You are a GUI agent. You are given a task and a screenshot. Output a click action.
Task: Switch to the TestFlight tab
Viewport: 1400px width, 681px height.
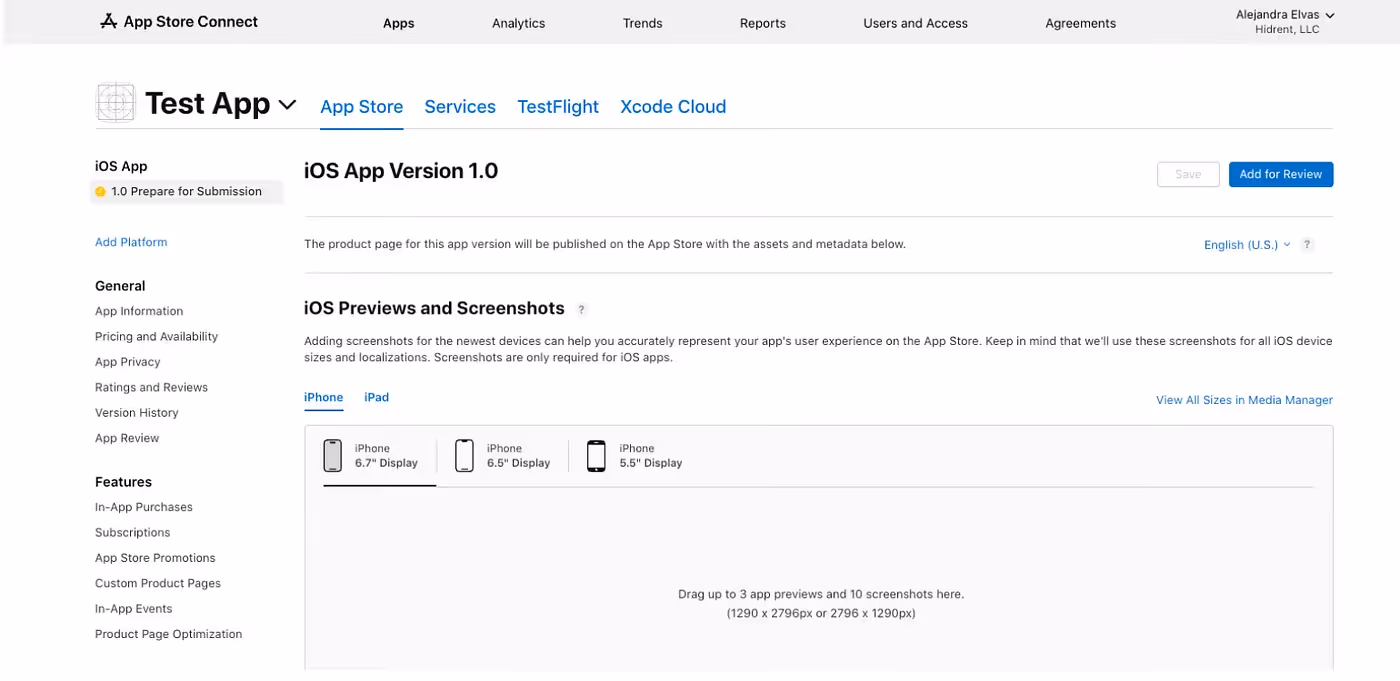click(x=558, y=107)
